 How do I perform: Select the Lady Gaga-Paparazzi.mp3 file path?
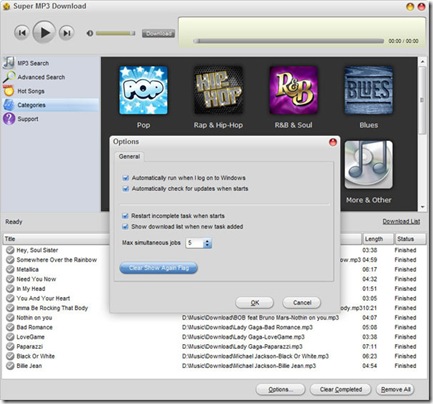(x=242, y=347)
